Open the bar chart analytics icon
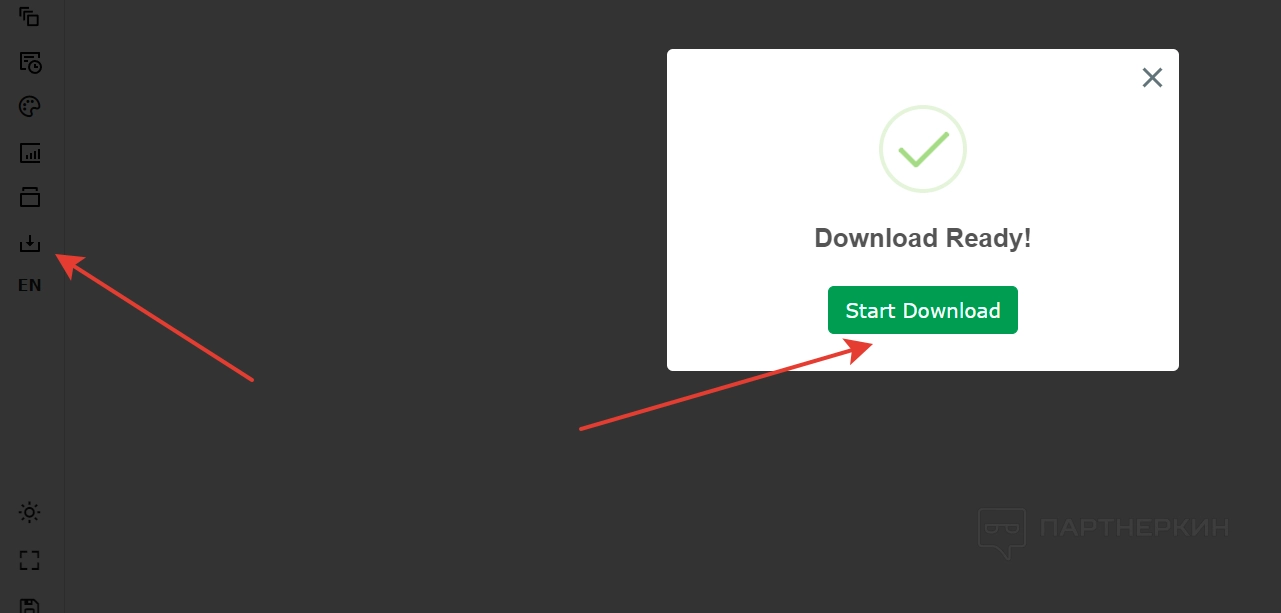1281x613 pixels. pyautogui.click(x=30, y=153)
